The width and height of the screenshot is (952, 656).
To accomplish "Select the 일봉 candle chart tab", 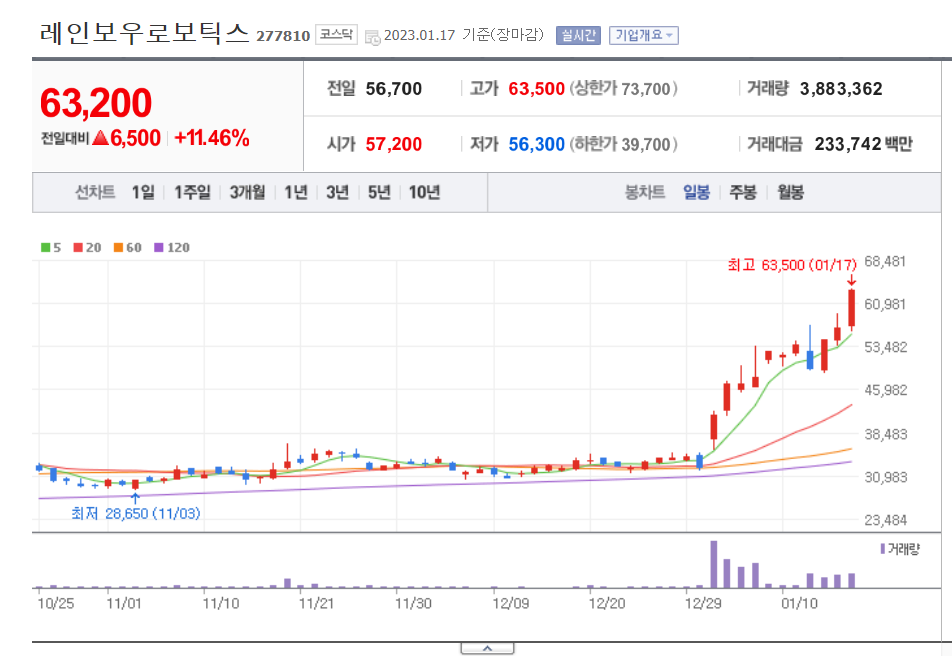I will 696,193.
